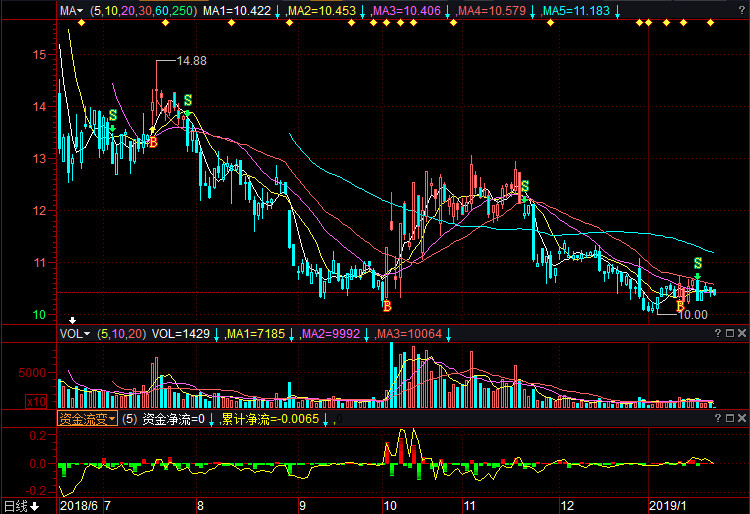Click the x10 volume scale box
The height and width of the screenshot is (514, 750).
click(36, 402)
